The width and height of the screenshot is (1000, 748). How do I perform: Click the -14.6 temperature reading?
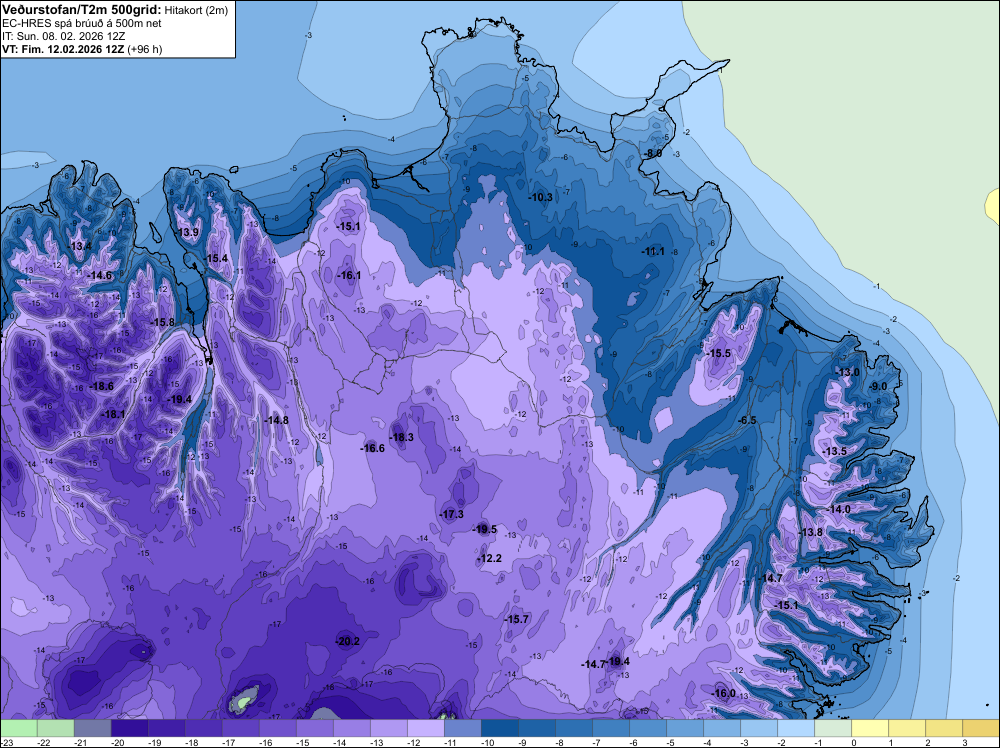(99, 275)
